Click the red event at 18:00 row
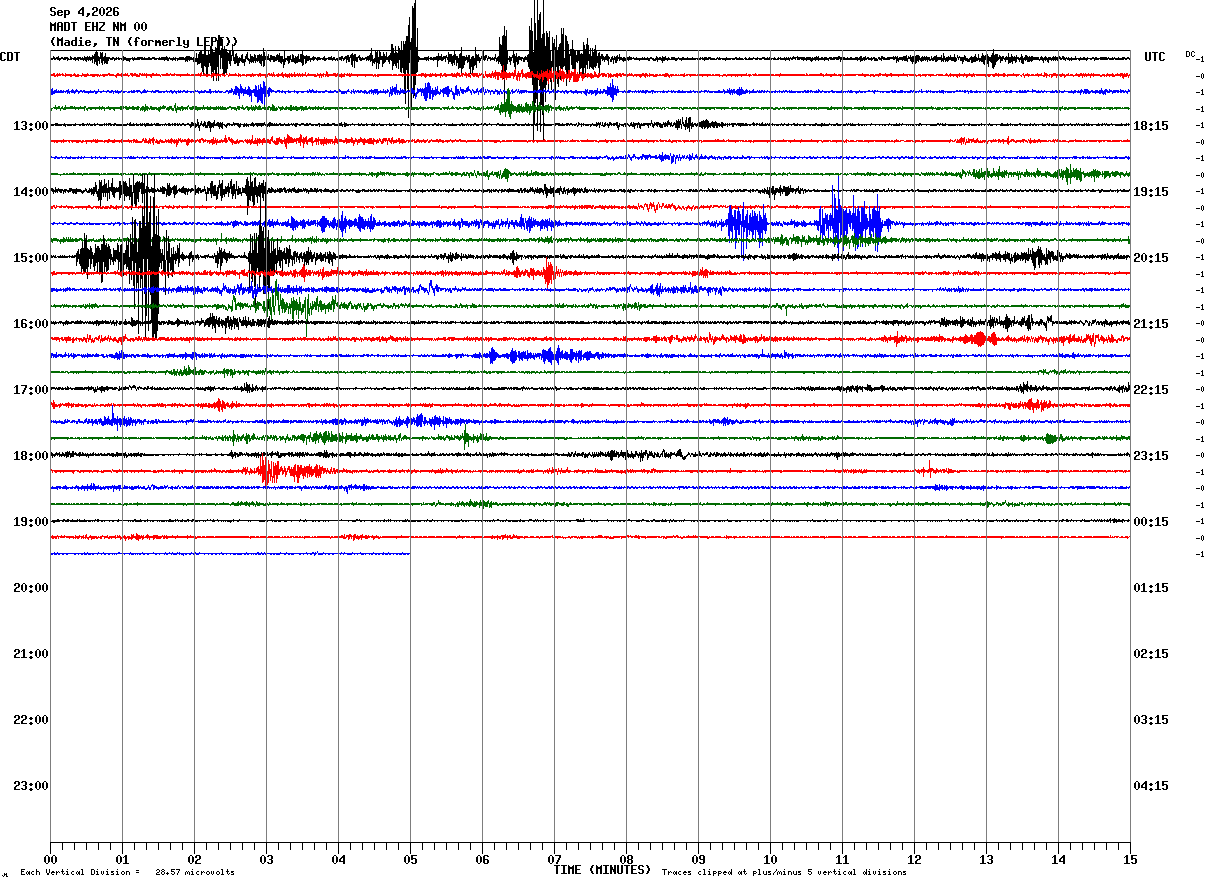The width and height of the screenshot is (1210, 886). tap(290, 469)
